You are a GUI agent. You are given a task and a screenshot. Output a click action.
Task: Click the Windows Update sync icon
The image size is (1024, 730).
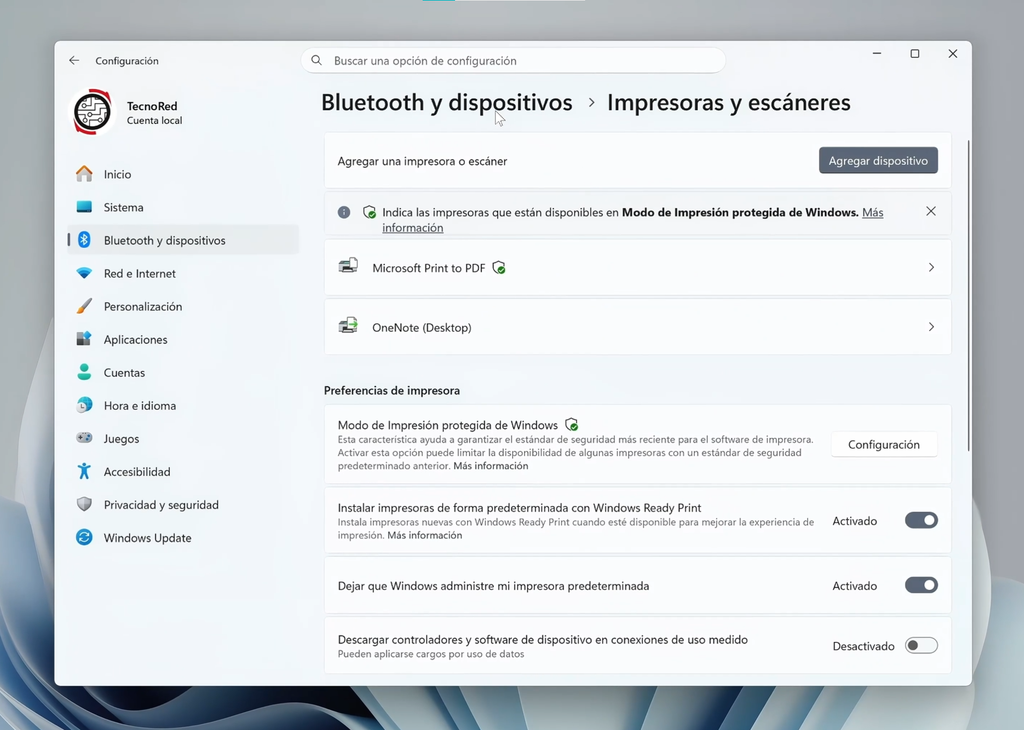click(x=84, y=537)
